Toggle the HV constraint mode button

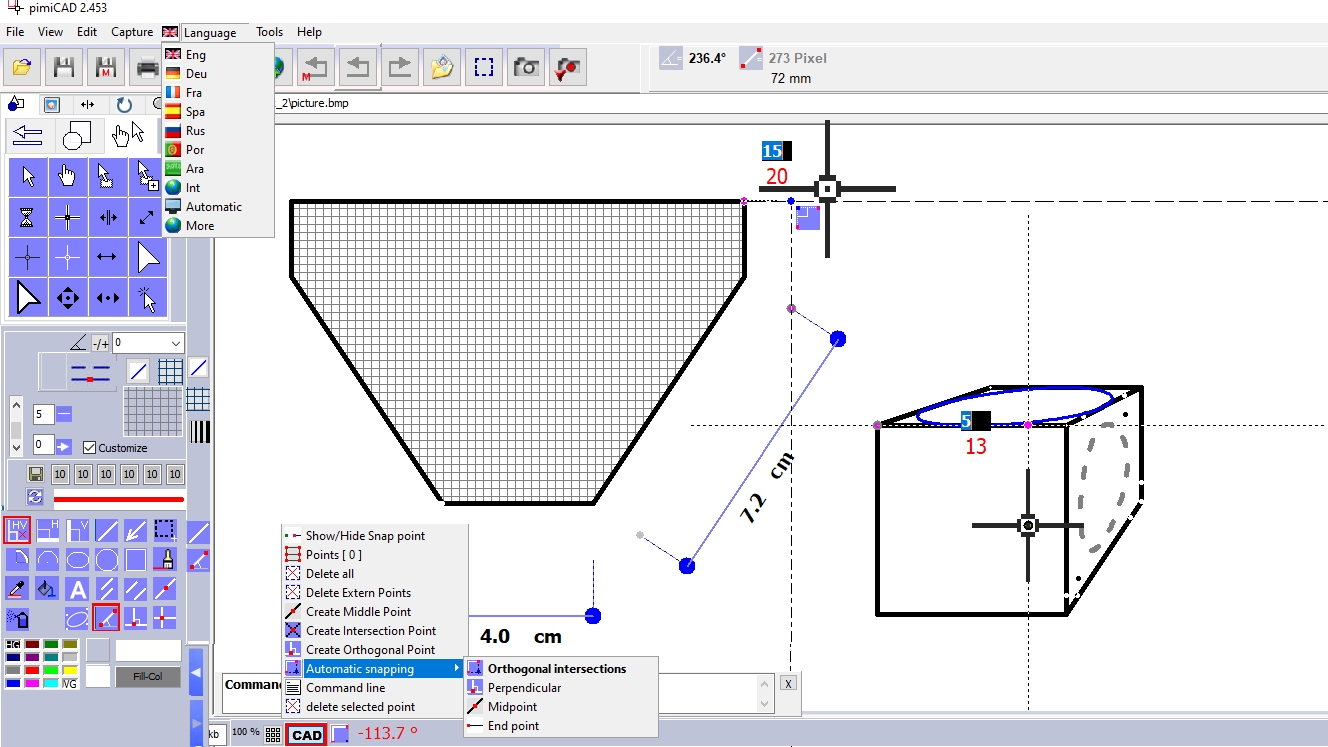pyautogui.click(x=18, y=530)
